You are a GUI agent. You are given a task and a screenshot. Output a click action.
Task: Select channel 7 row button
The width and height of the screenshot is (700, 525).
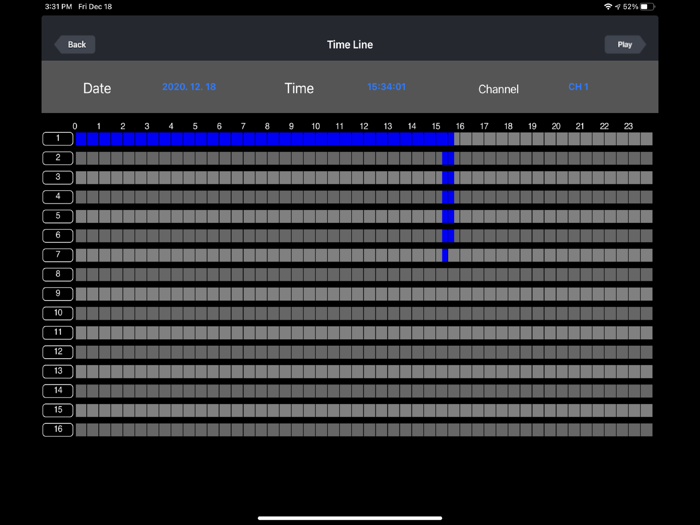[x=58, y=255]
